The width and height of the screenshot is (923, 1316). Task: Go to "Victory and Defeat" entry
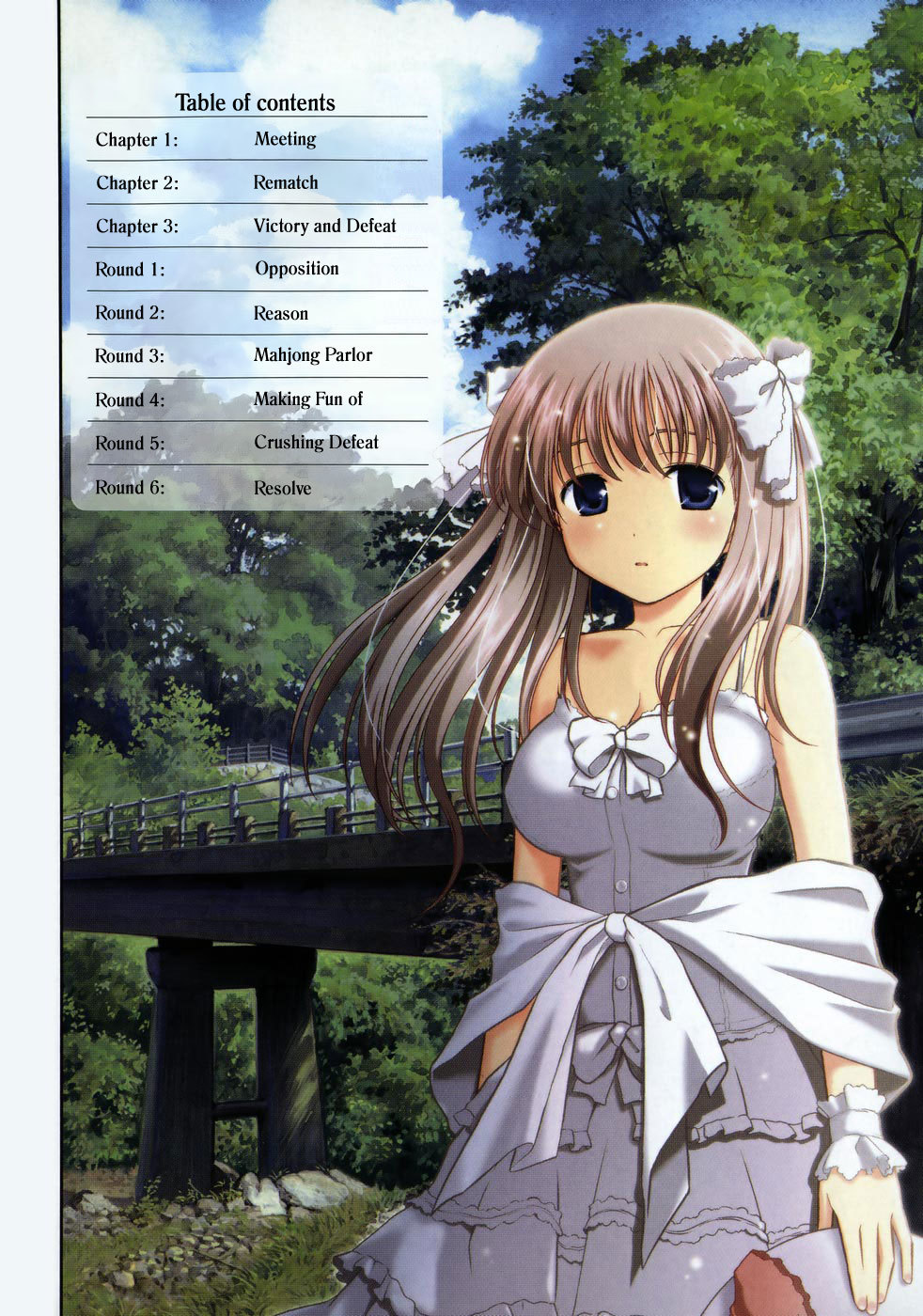(x=324, y=226)
